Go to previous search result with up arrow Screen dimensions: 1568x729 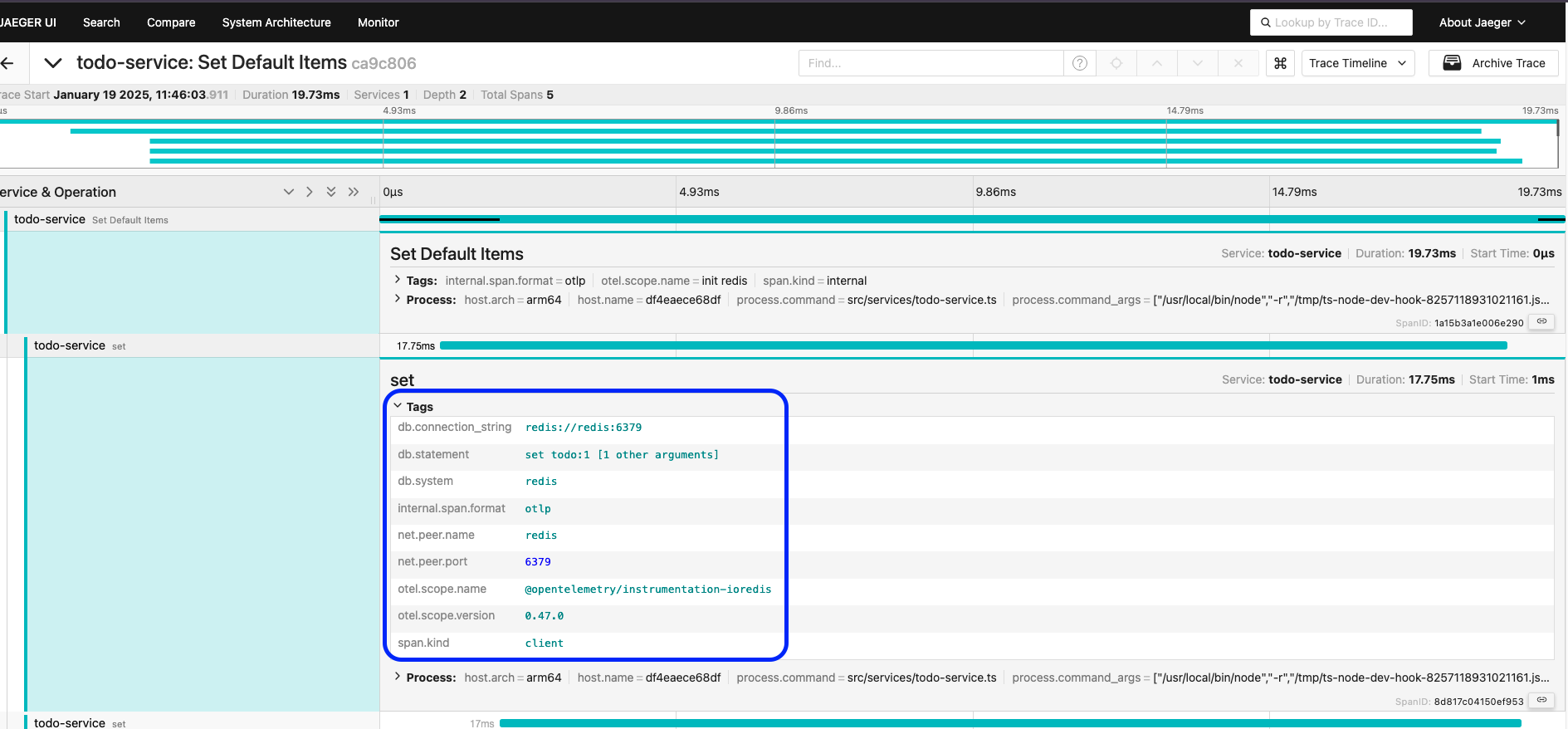tap(1157, 63)
